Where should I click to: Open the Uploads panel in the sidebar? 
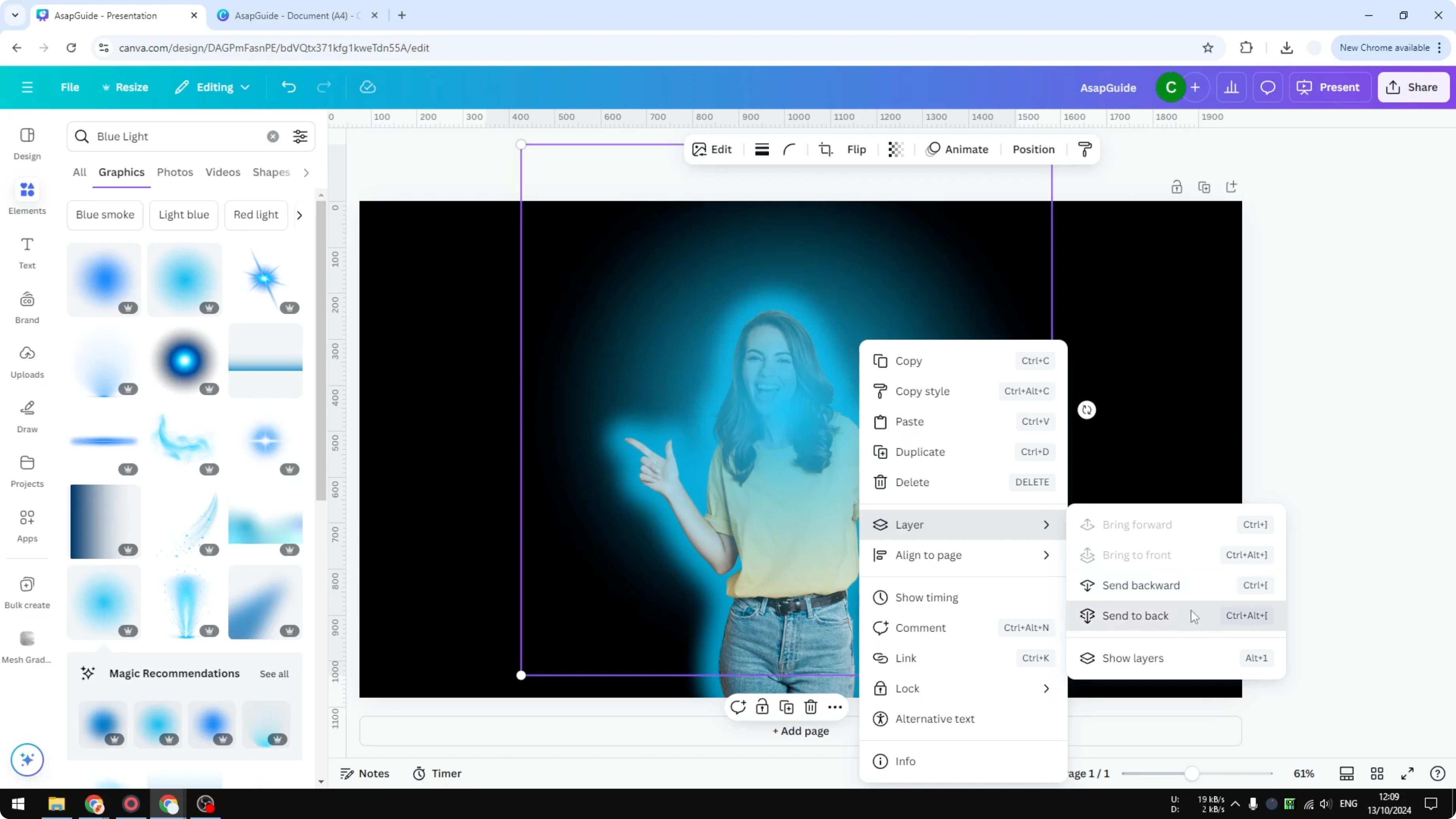pos(27,362)
